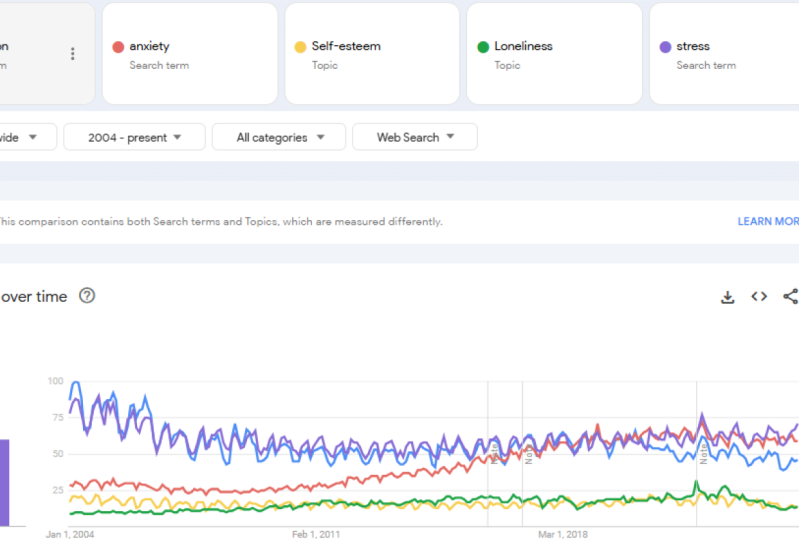This screenshot has width=799, height=540.
Task: Click the '50' y-axis value
Action: pyautogui.click(x=58, y=453)
